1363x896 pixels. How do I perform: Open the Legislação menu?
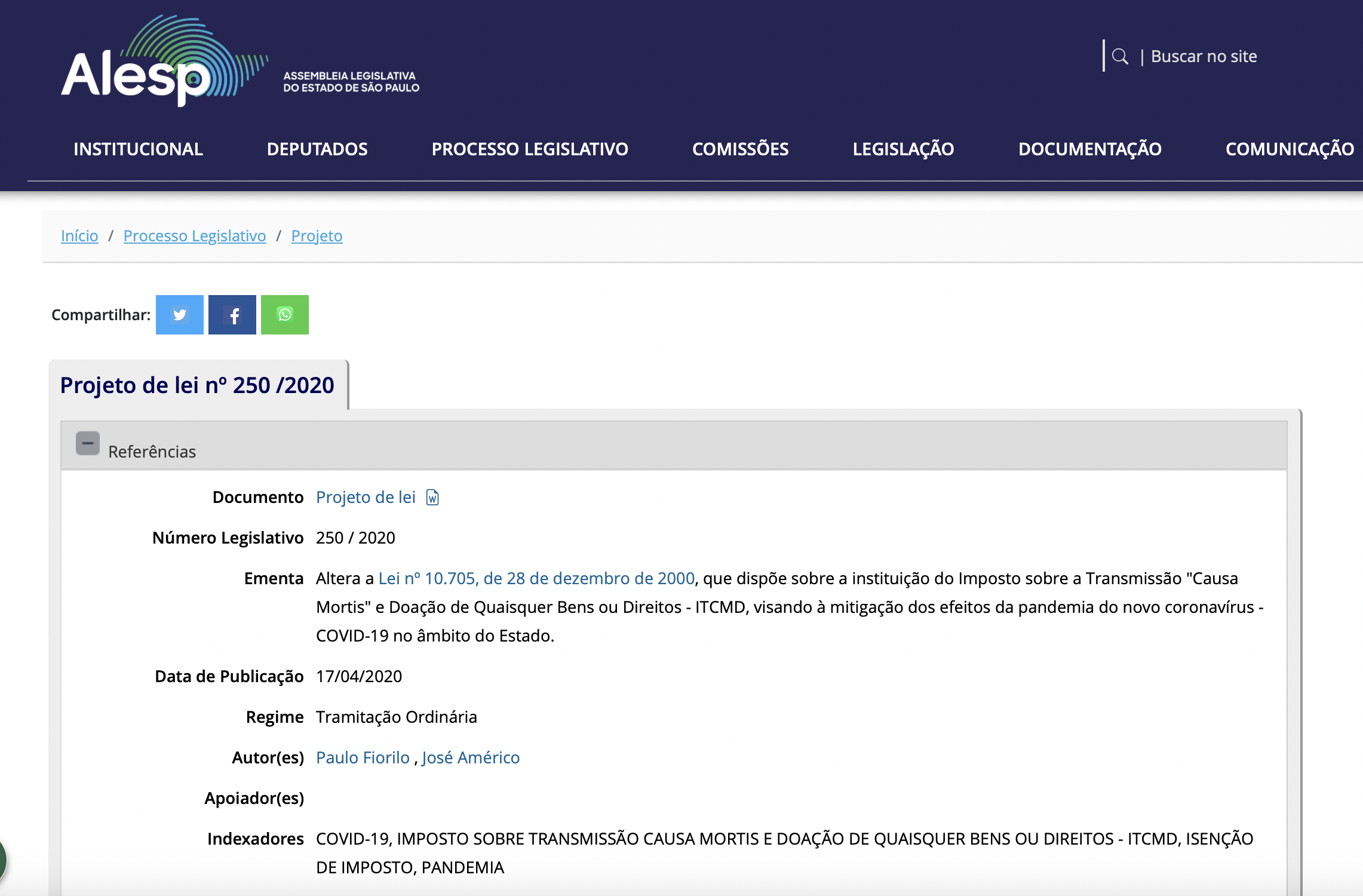(x=903, y=149)
